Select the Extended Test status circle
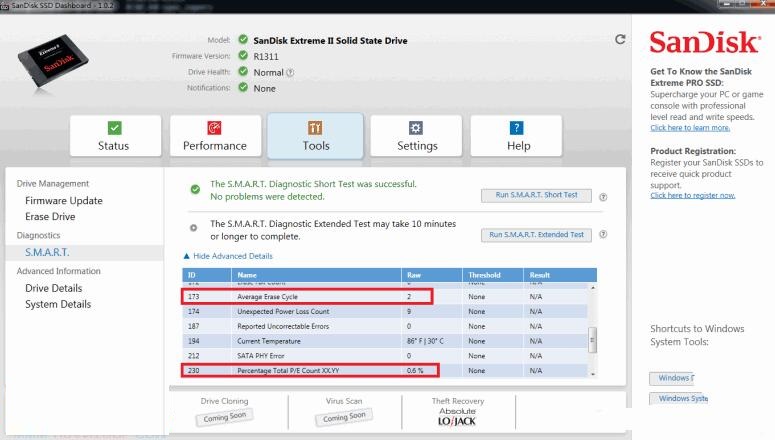775x440 pixels. (194, 227)
